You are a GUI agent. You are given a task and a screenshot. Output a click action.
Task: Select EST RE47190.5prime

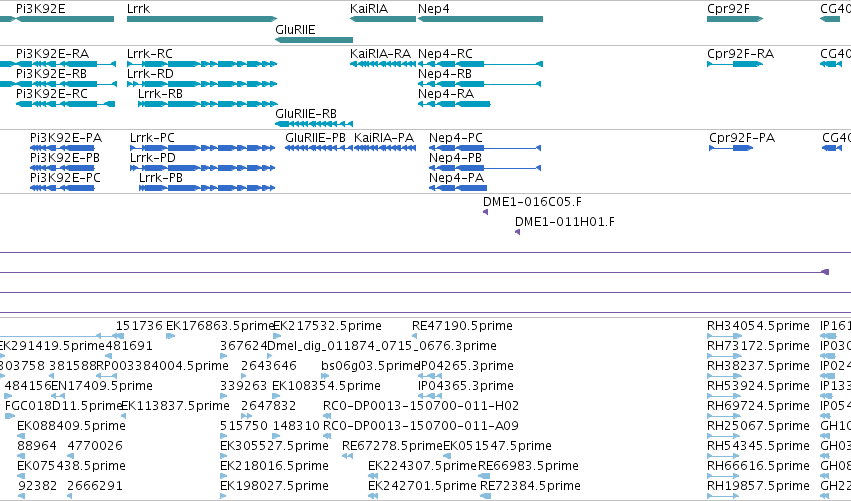tap(415, 336)
